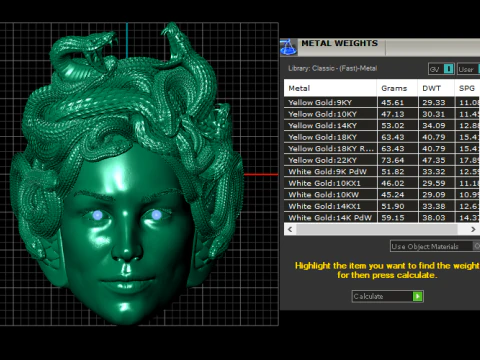Select the White Gold:14K PdW row
The height and width of the screenshot is (360, 480).
(x=382, y=217)
